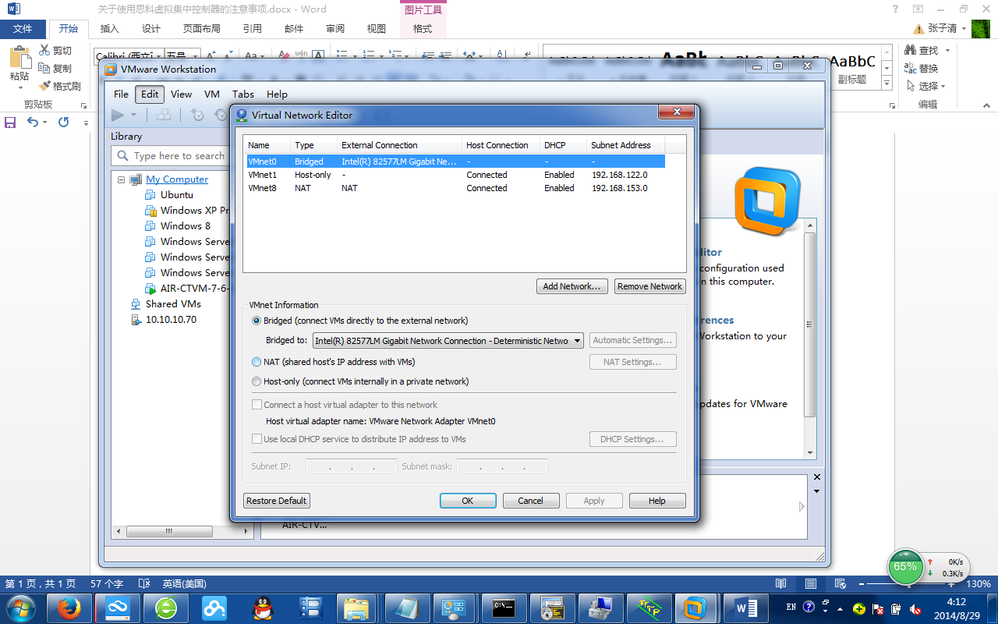Confirm the dialog with OK
This screenshot has width=998, height=624.
click(468, 500)
